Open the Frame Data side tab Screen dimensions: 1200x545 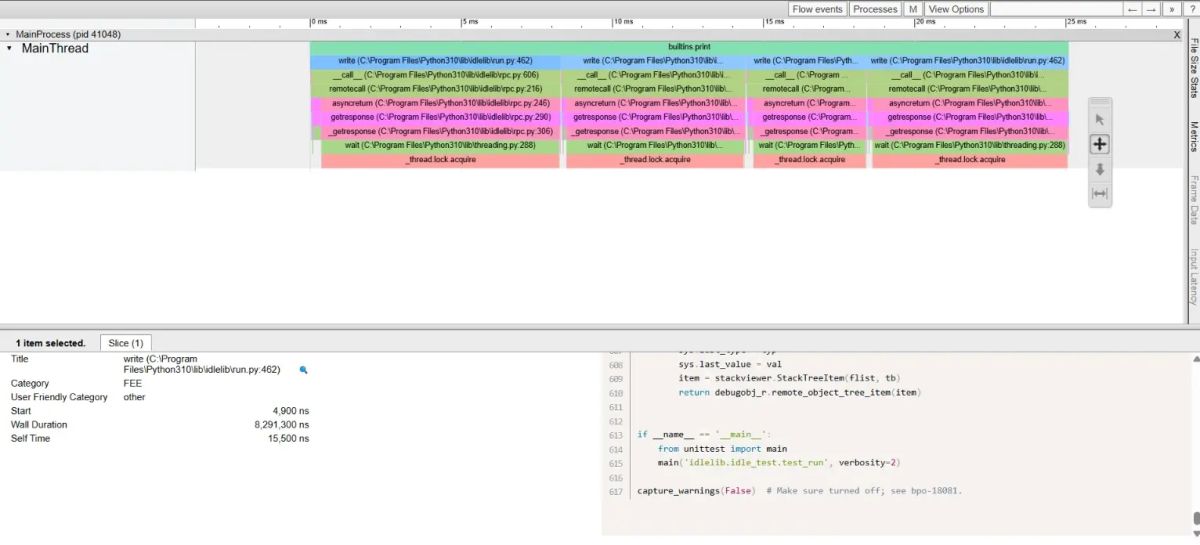click(1193, 199)
